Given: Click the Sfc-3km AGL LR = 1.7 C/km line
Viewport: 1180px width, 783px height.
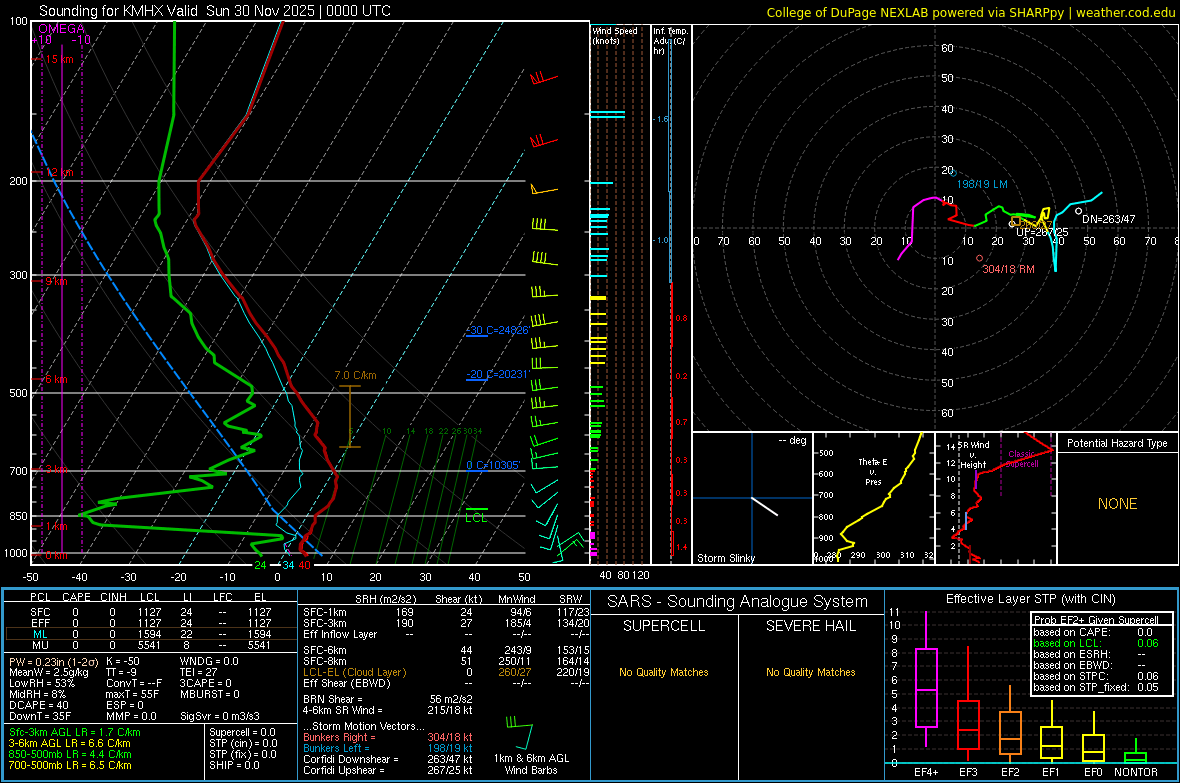Looking at the screenshot, I should tap(75, 732).
